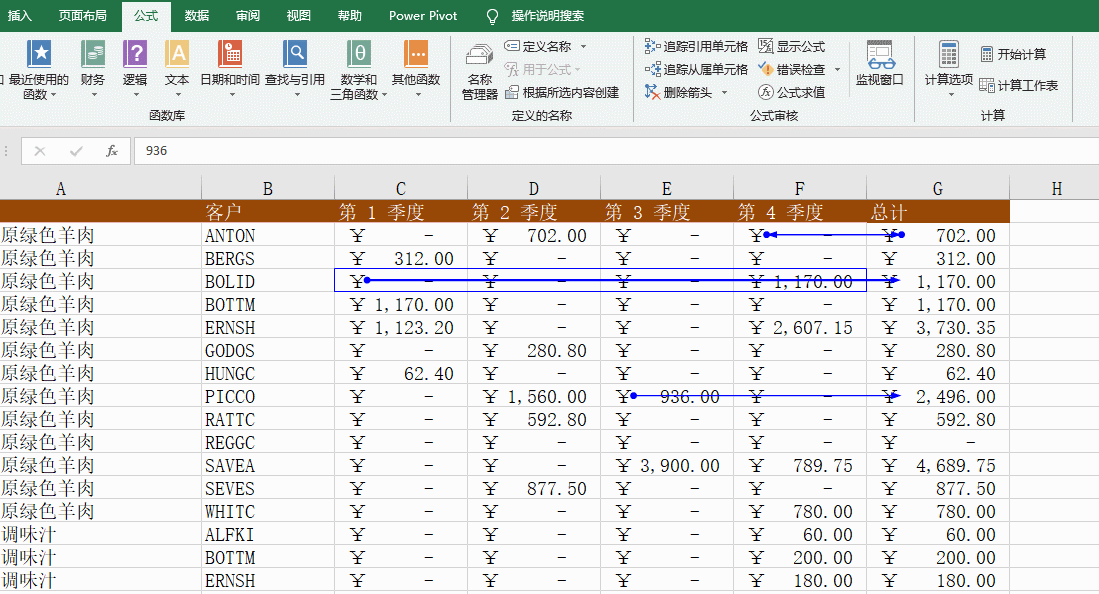Image resolution: width=1099 pixels, height=594 pixels.
Task: Click the 第 1 季度 header cell
Action: 401,212
